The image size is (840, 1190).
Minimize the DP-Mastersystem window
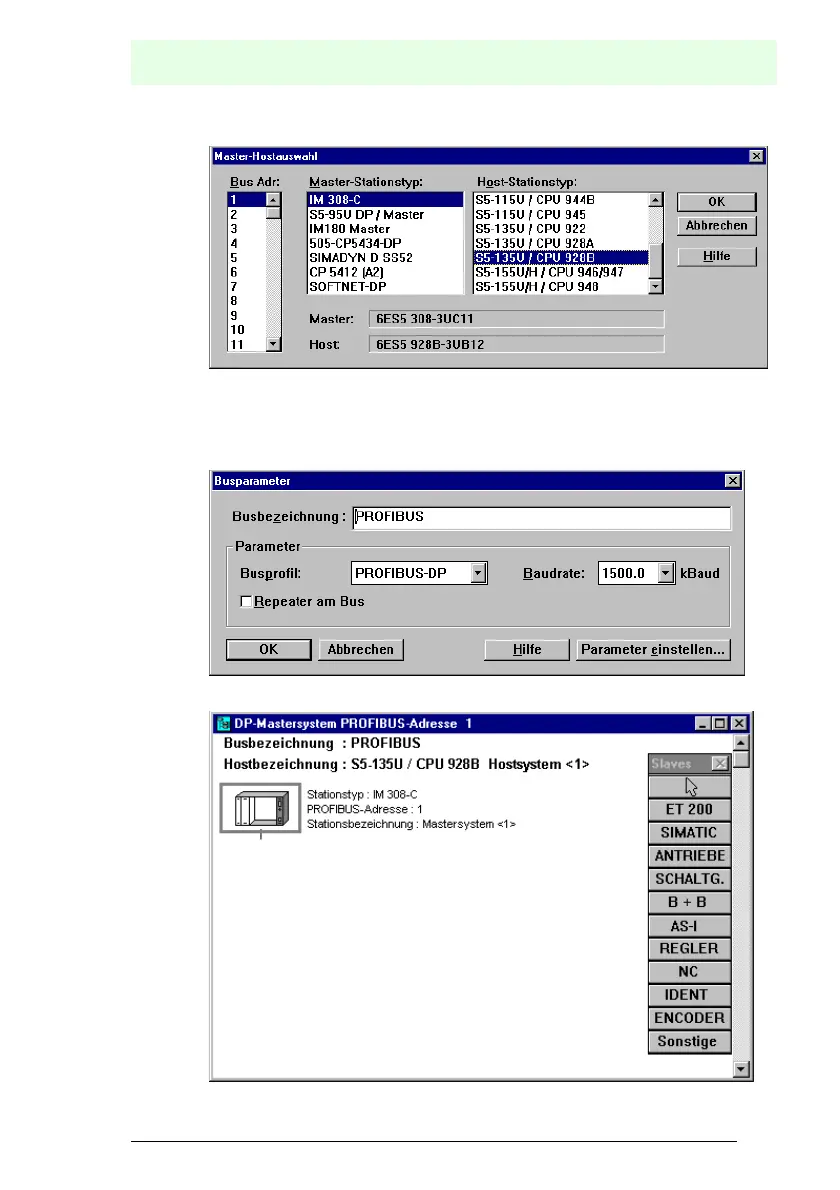pyautogui.click(x=703, y=723)
